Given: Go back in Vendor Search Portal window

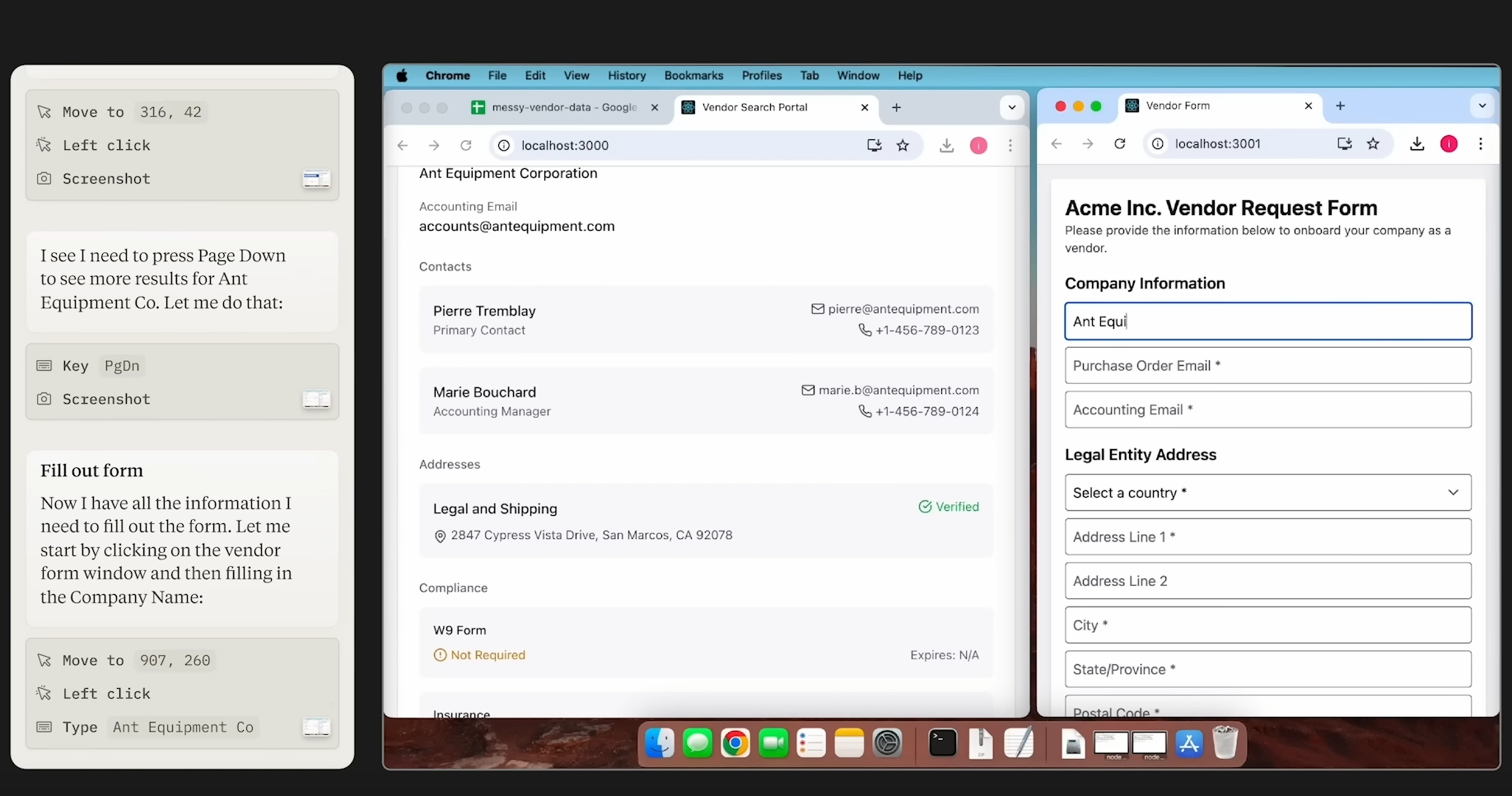Looking at the screenshot, I should pyautogui.click(x=403, y=145).
